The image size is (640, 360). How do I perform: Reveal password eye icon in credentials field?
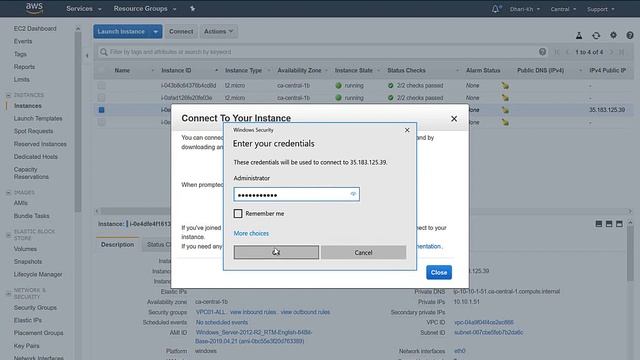click(x=353, y=194)
